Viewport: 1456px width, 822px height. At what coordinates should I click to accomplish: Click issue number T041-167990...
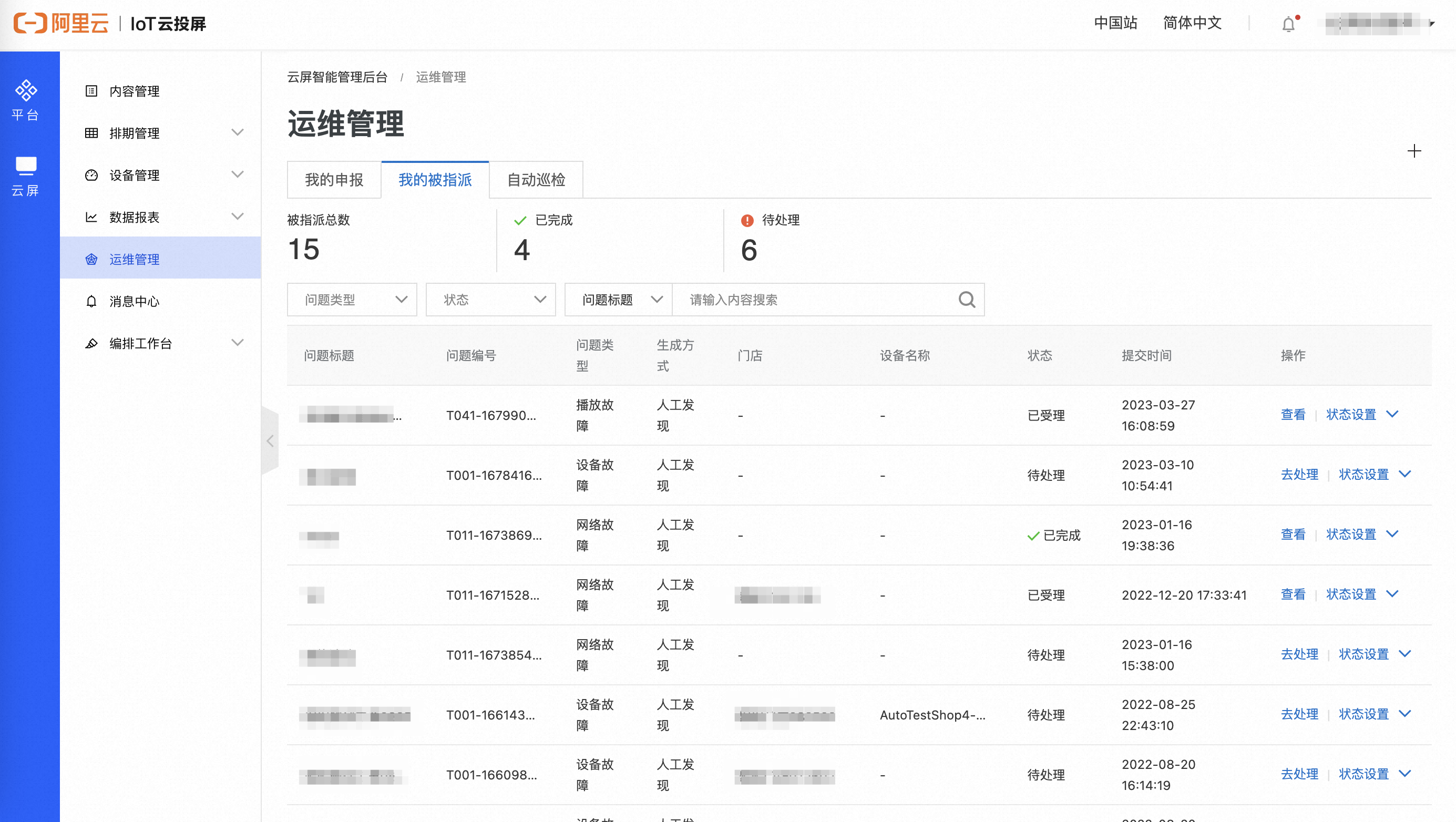click(491, 416)
